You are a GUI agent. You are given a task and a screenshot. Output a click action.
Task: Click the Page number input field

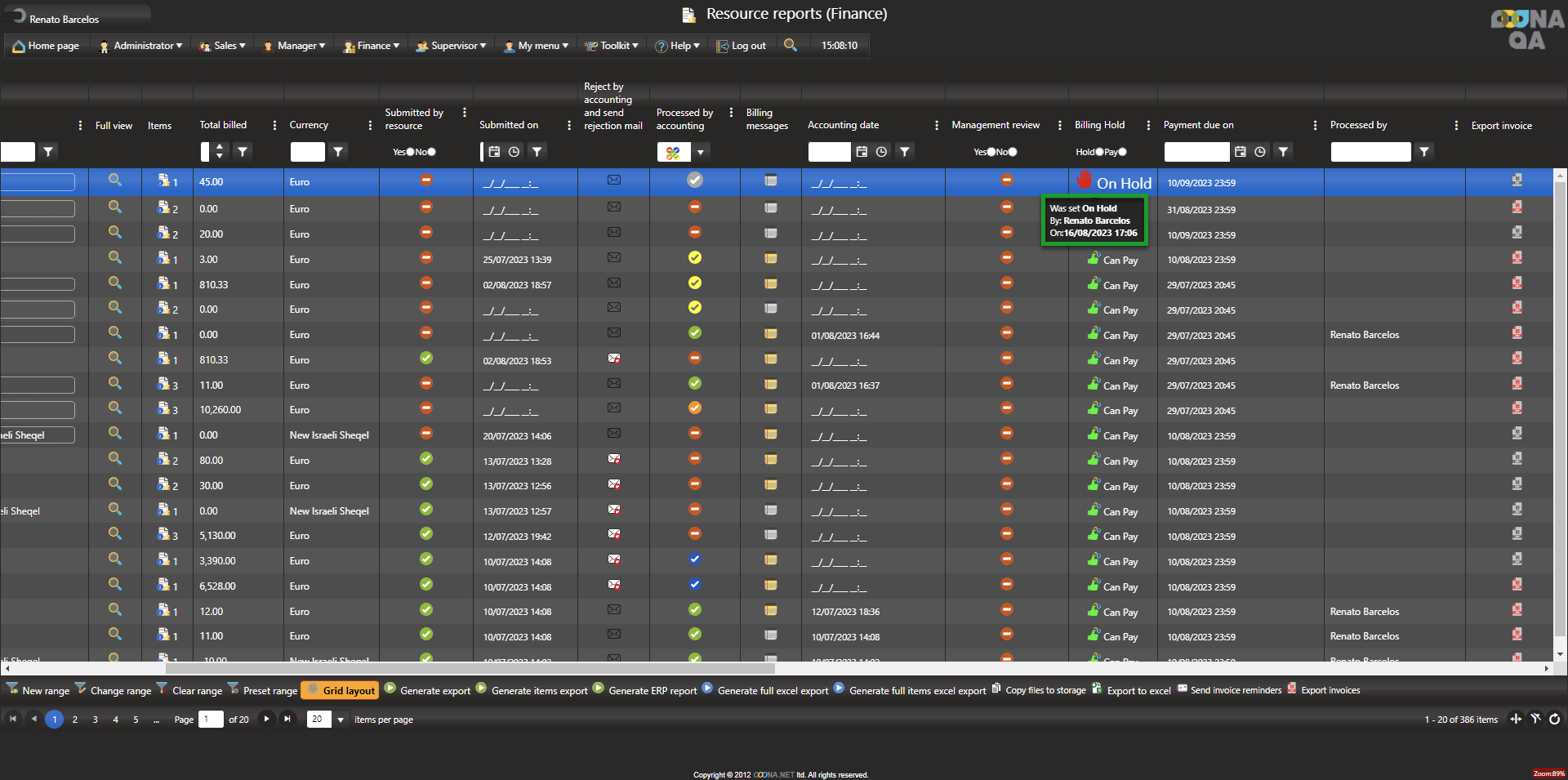click(x=210, y=720)
